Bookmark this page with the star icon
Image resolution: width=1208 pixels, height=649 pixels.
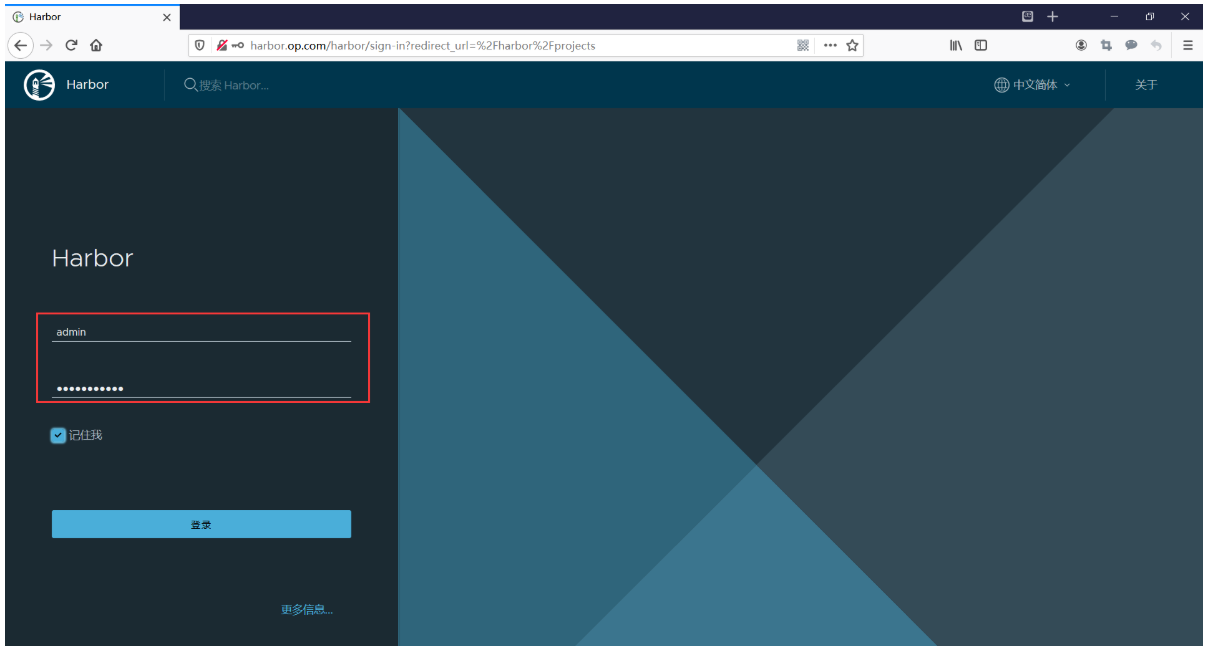853,45
